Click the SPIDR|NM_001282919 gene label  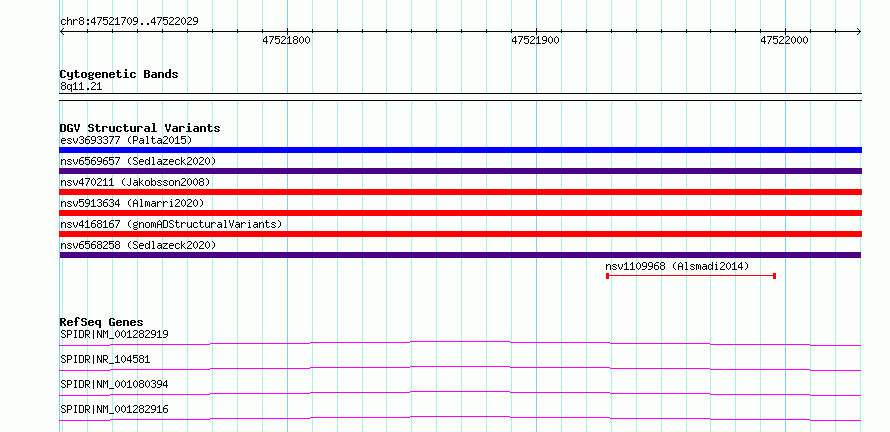[114, 334]
